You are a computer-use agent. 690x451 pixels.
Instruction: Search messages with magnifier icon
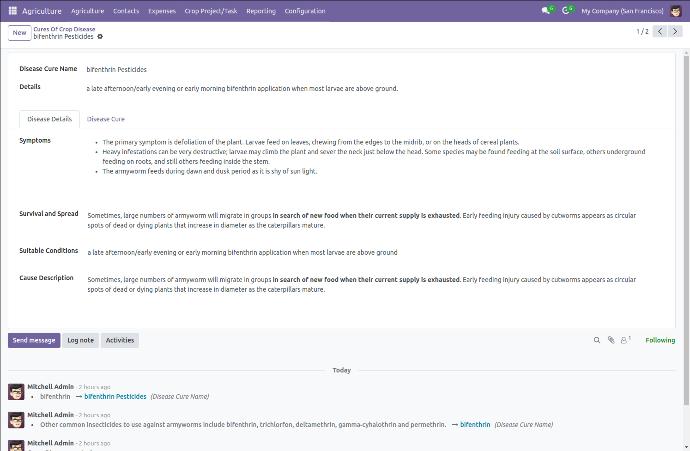pos(597,340)
